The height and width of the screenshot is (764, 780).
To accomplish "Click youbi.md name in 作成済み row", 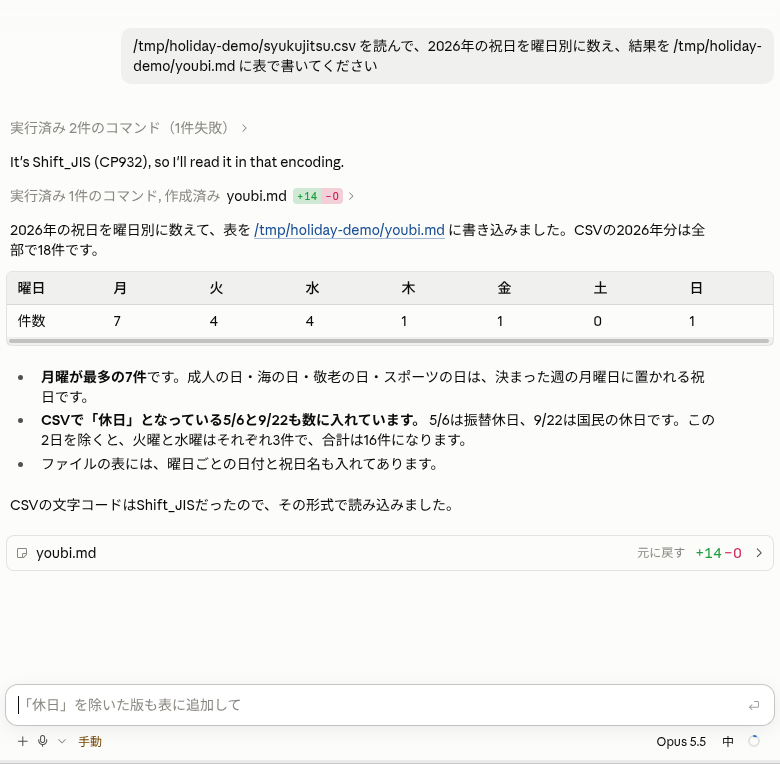I will pyautogui.click(x=257, y=196).
